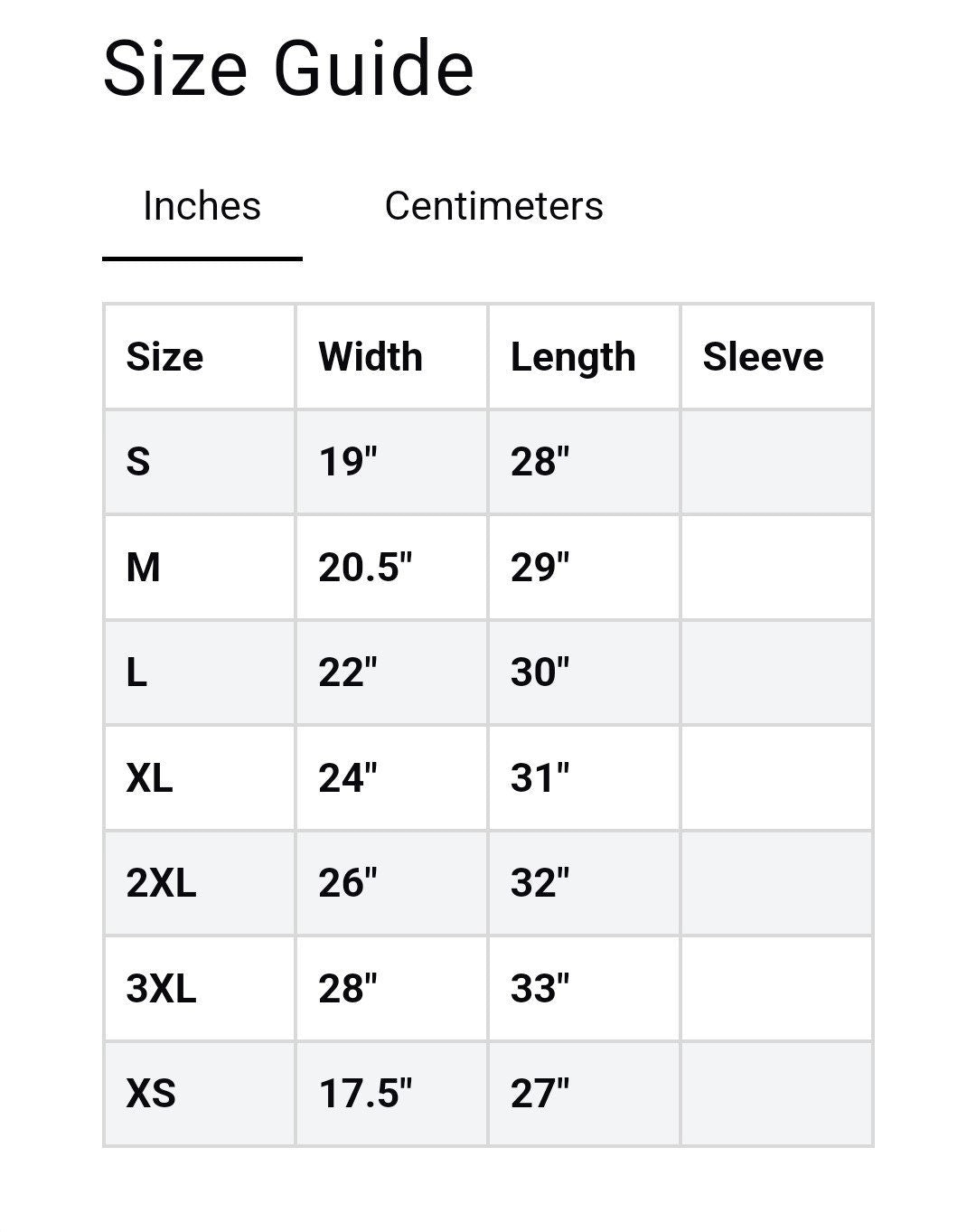The height and width of the screenshot is (1232, 976).
Task: Select the Inches tab
Action: [202, 206]
